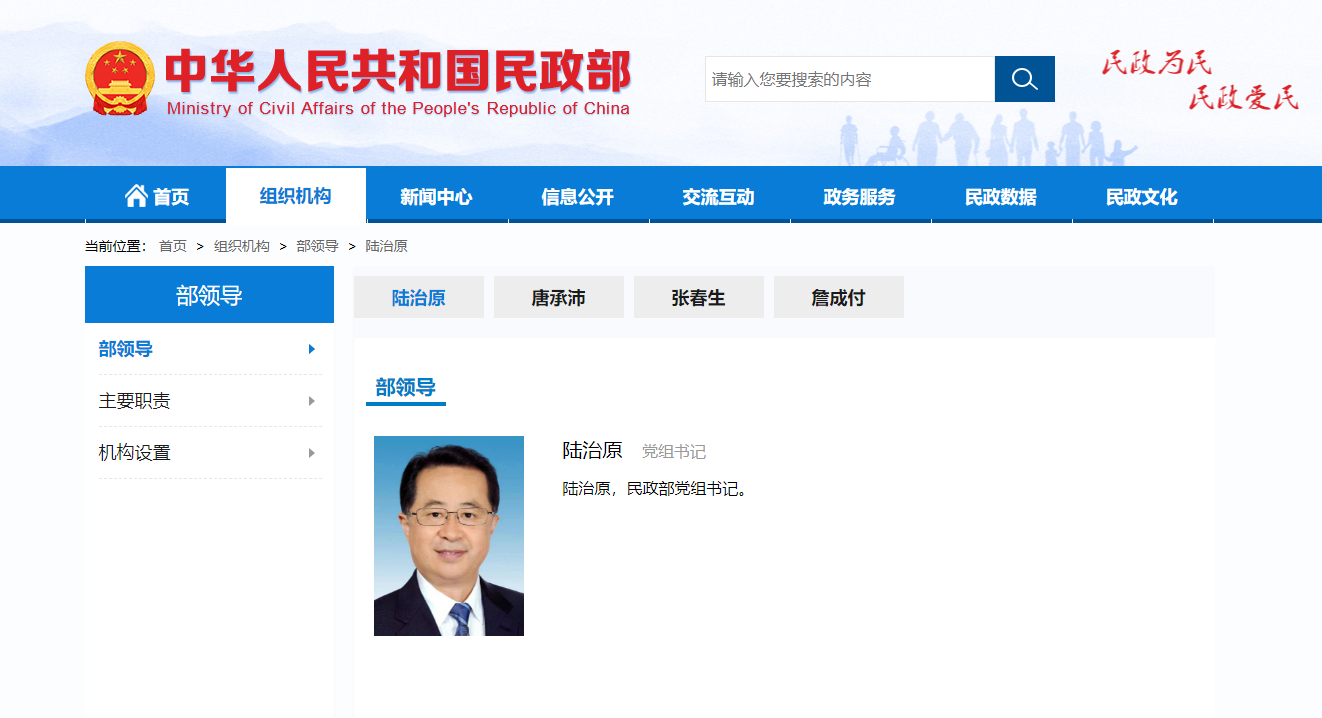The width and height of the screenshot is (1322, 718).
Task: Click the national emblem logo
Action: tap(120, 78)
